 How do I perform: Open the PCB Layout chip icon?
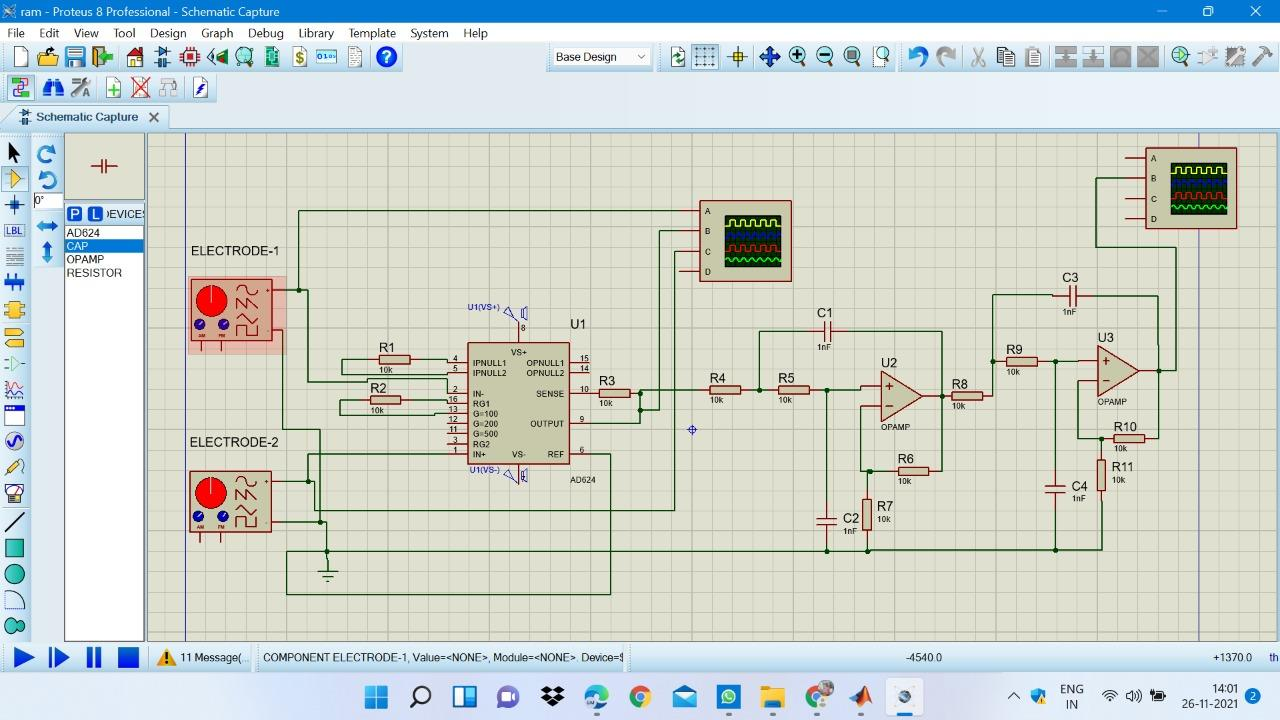coord(190,57)
